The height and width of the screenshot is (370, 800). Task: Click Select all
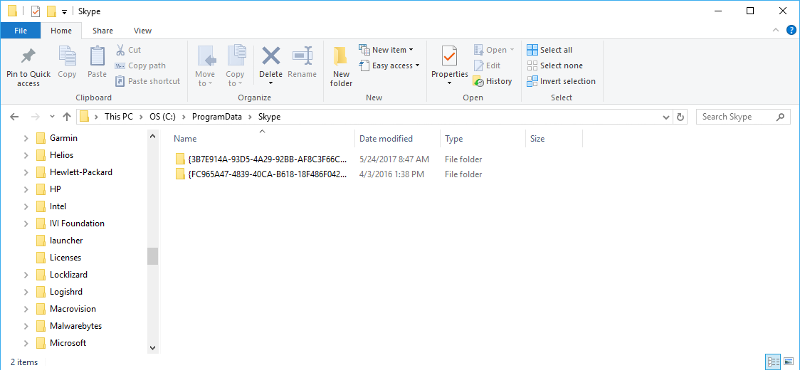pyautogui.click(x=549, y=50)
